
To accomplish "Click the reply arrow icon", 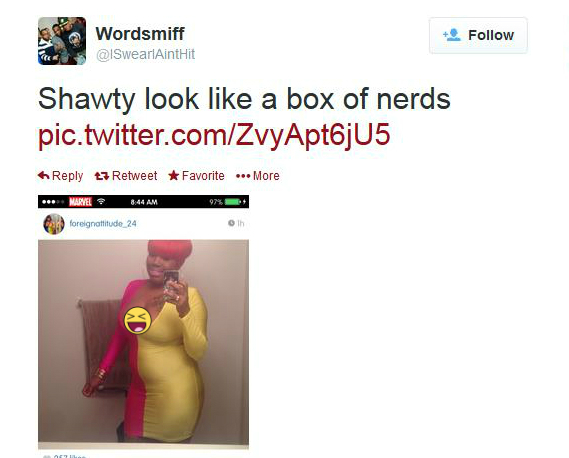I will click(x=44, y=176).
